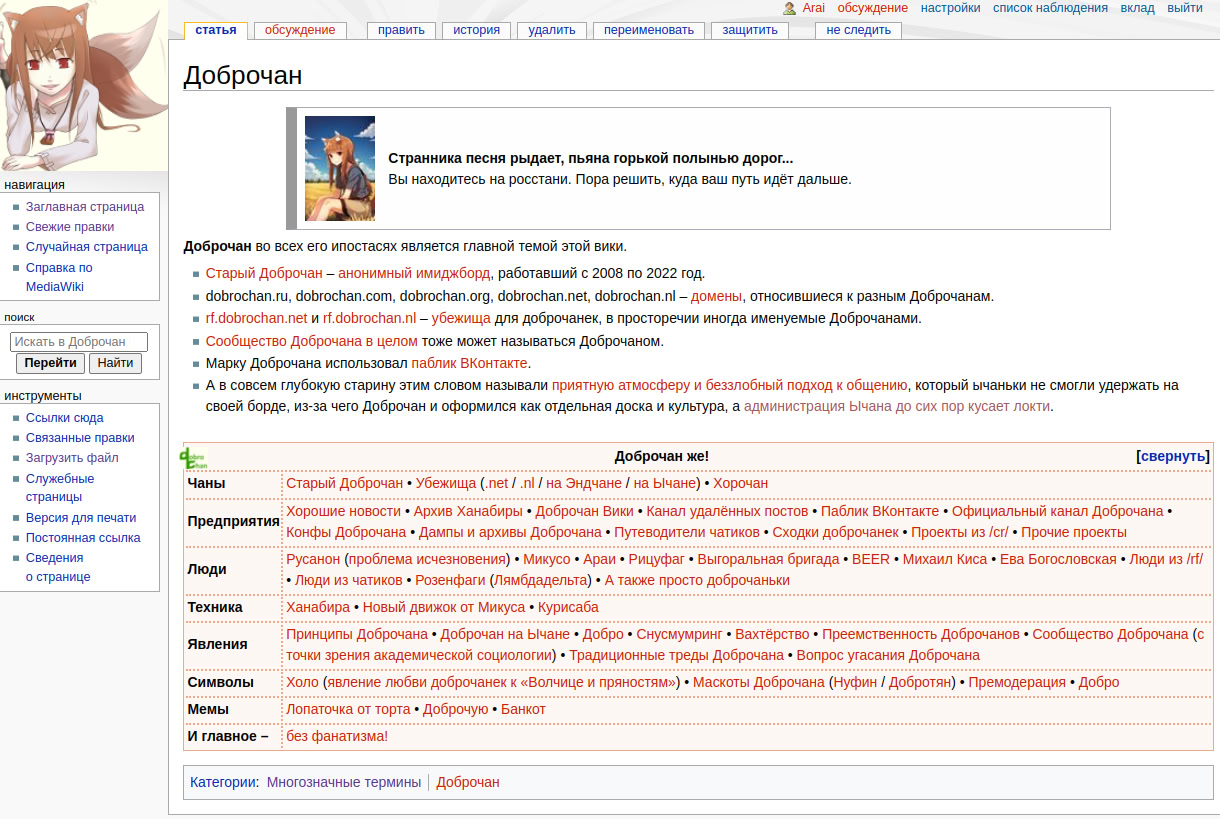The height and width of the screenshot is (819, 1220).
Task: Open Официальный канал Доброчана link
Action: coord(1057,511)
